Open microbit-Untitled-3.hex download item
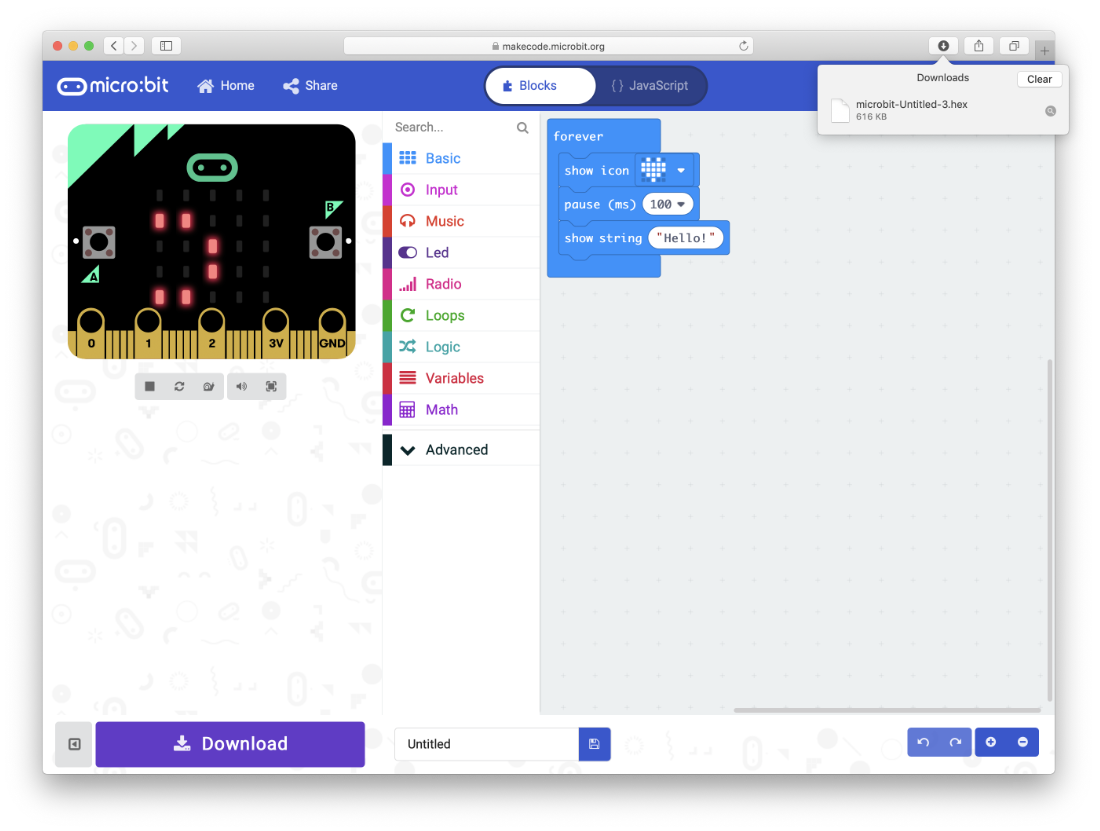The height and width of the screenshot is (831, 1100). click(911, 110)
